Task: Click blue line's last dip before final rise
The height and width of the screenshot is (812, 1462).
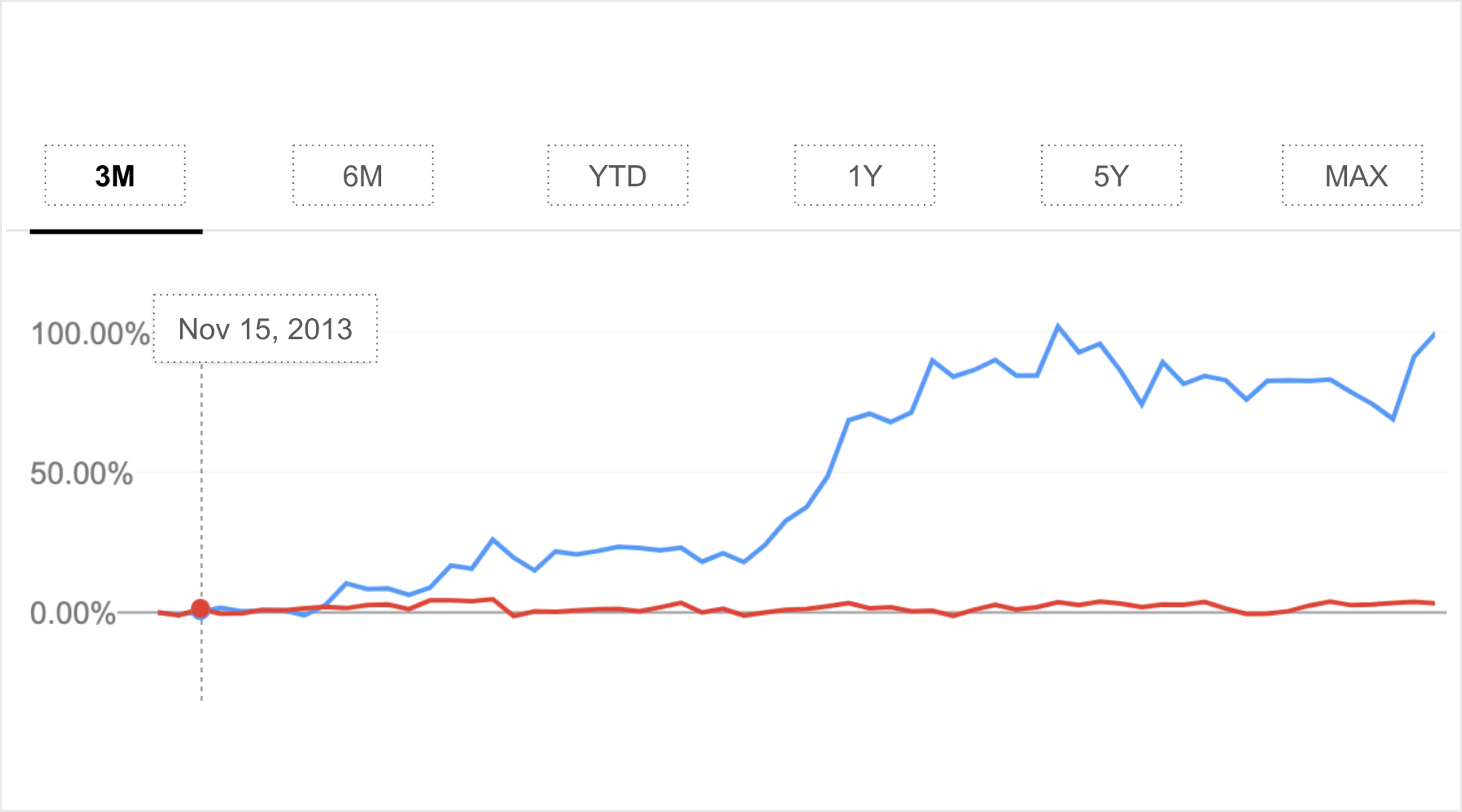Action: point(1393,419)
